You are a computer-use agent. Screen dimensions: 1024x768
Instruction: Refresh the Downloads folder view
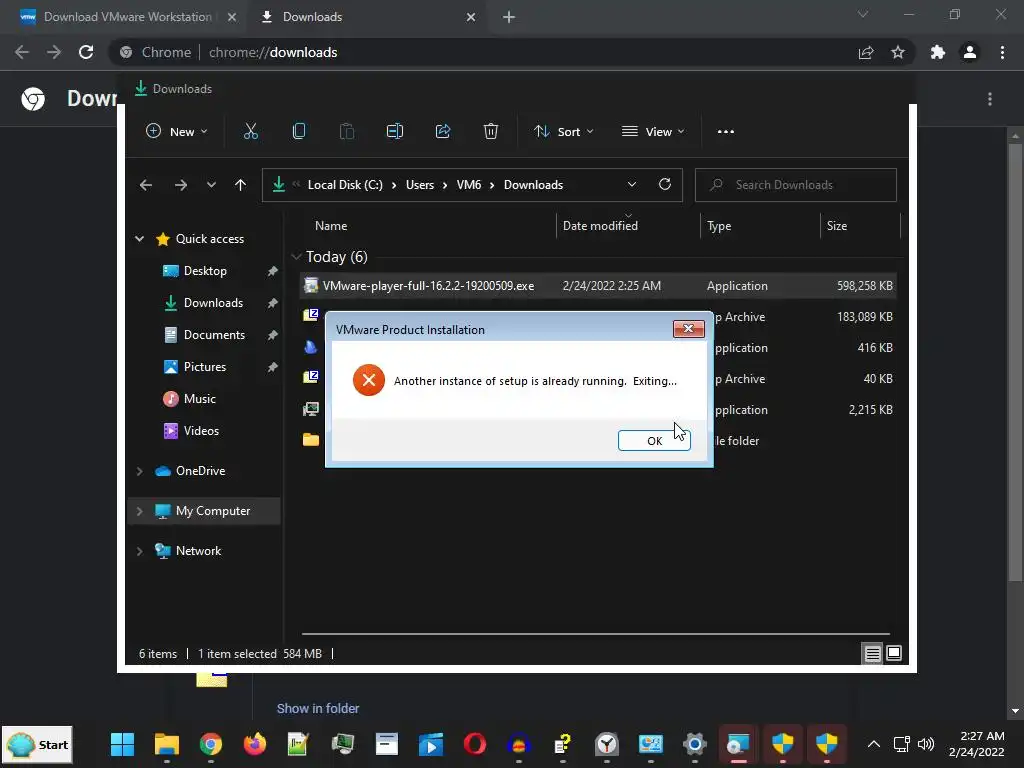click(665, 184)
